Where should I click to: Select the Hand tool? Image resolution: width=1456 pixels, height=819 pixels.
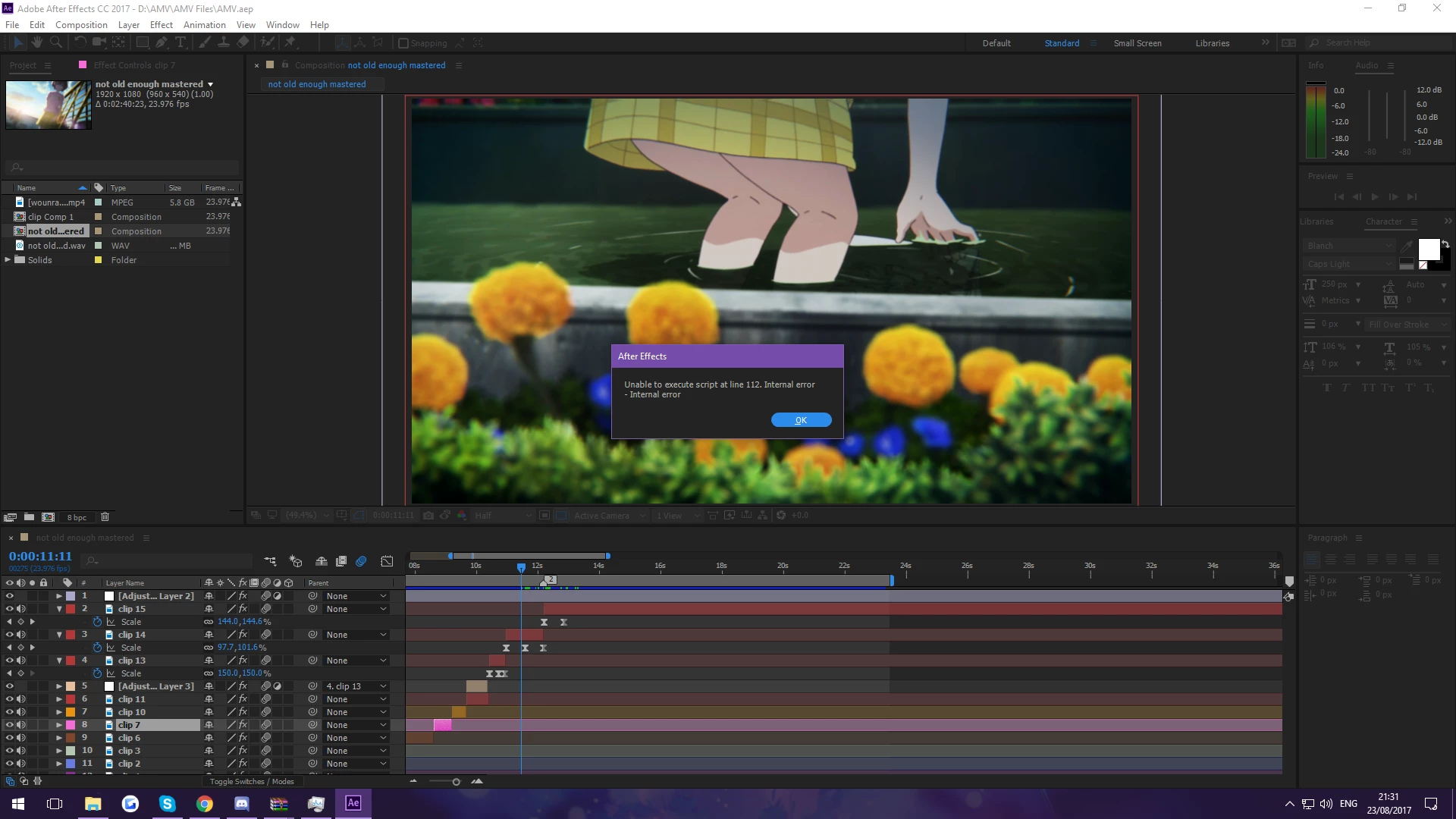pyautogui.click(x=36, y=42)
